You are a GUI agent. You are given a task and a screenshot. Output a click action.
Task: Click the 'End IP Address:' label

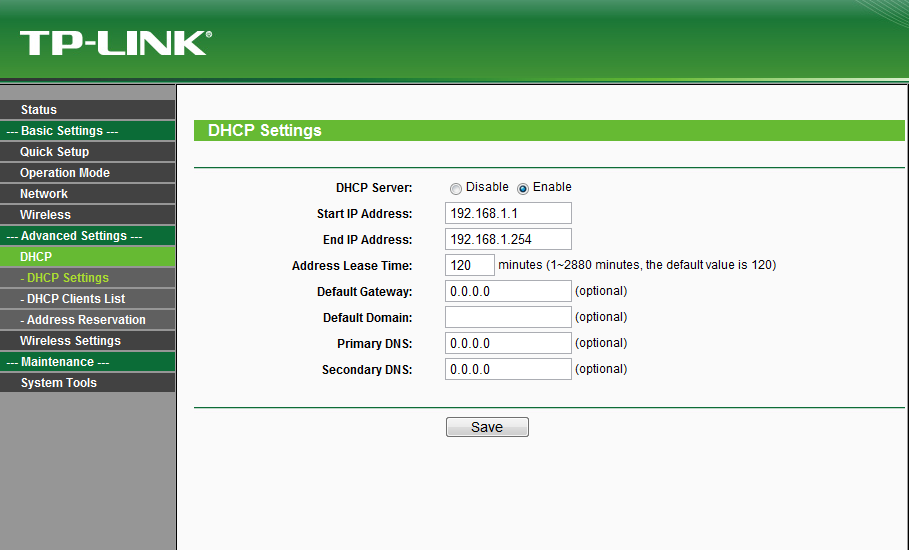tap(368, 240)
